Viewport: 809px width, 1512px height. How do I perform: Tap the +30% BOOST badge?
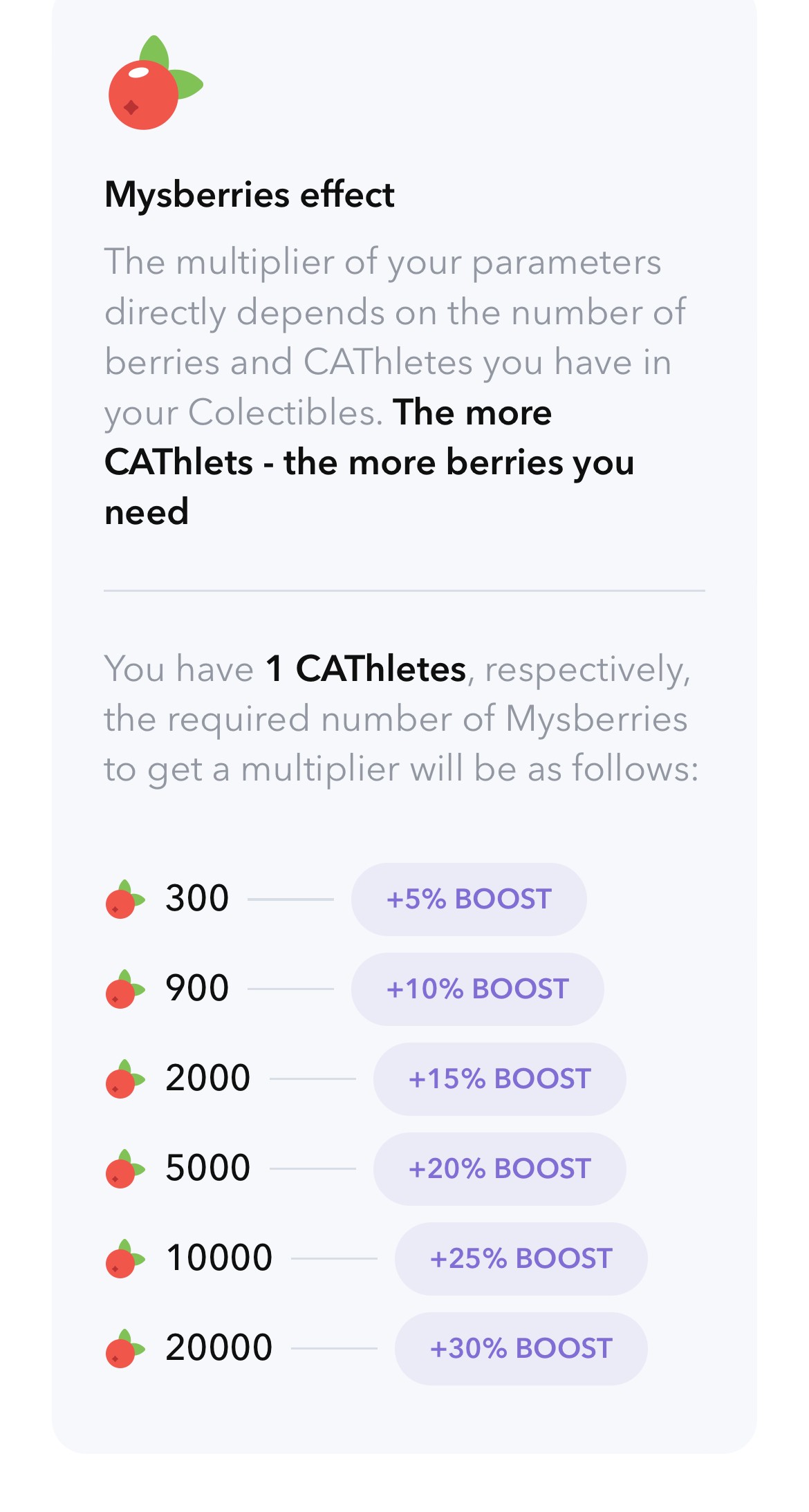521,1348
